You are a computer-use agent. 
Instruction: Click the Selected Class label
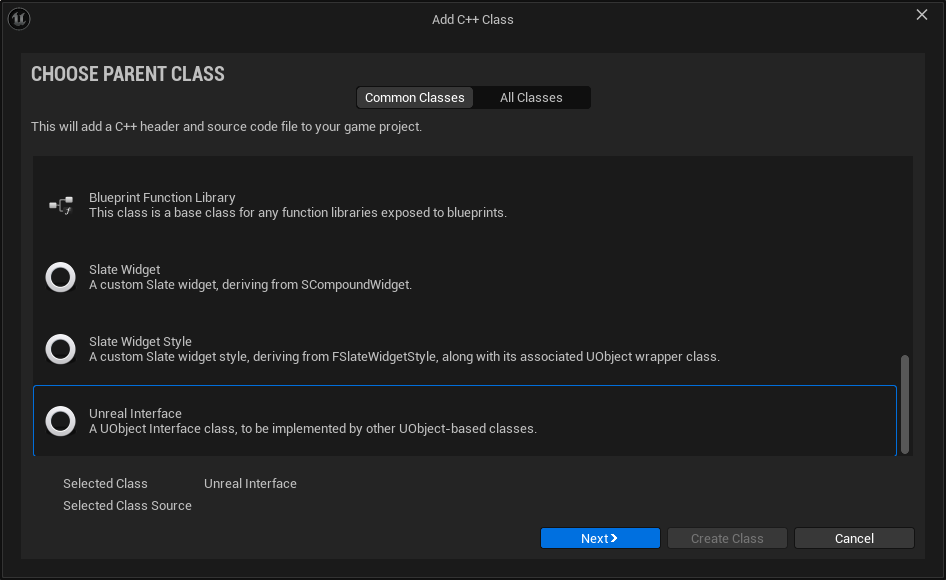[106, 483]
